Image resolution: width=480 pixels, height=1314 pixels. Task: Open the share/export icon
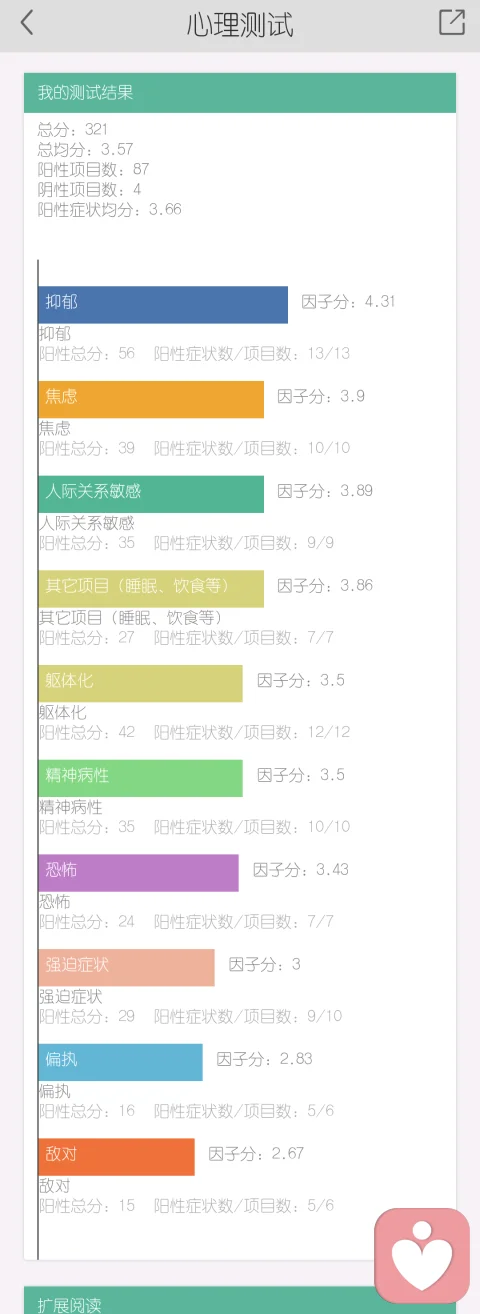pos(452,22)
